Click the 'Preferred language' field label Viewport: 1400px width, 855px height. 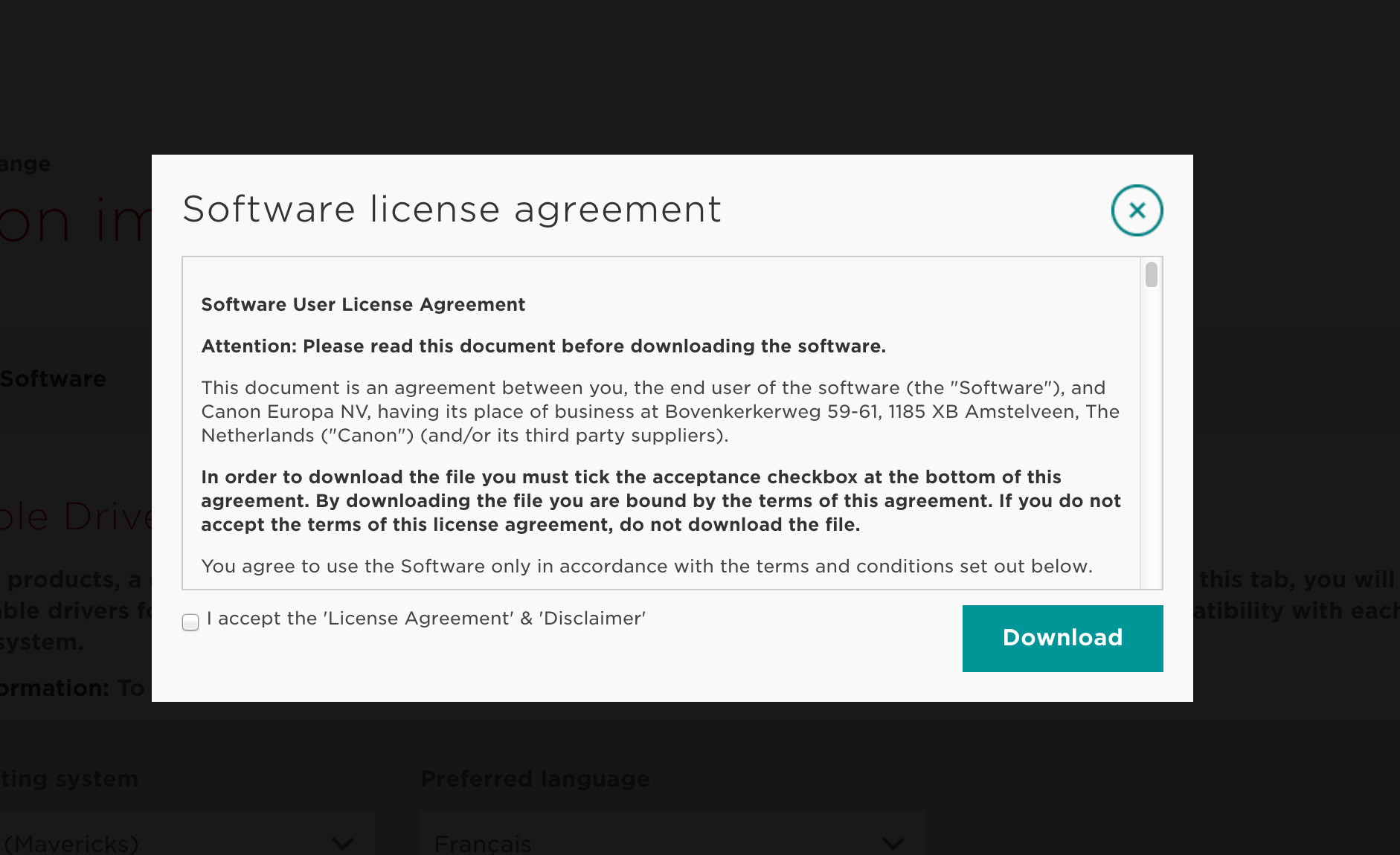click(535, 779)
